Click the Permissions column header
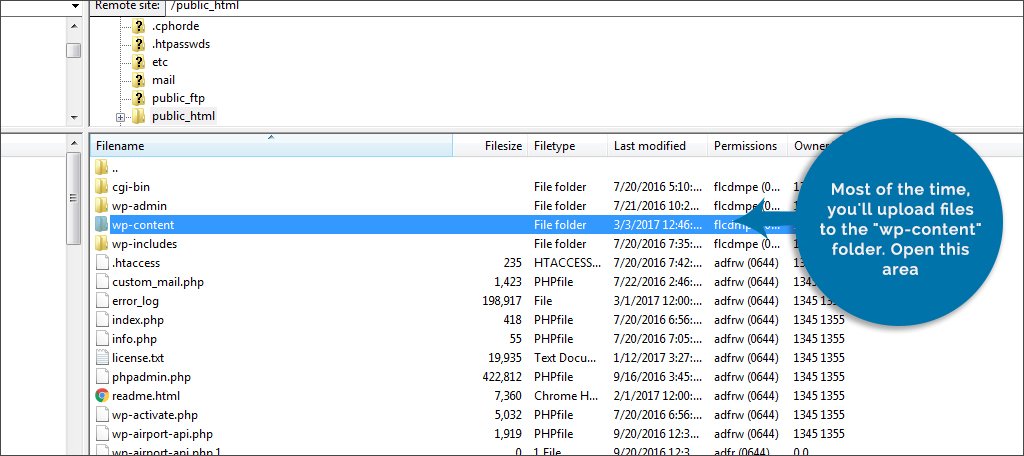1024x456 pixels. 746,146
